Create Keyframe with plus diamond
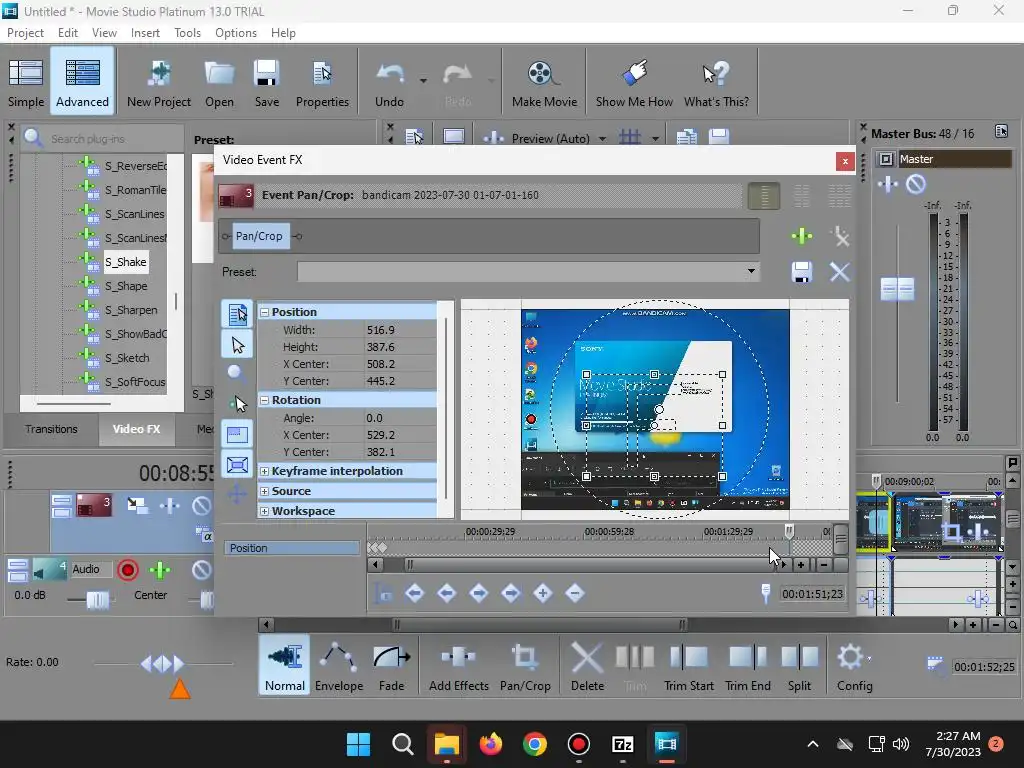Image resolution: width=1024 pixels, height=768 pixels. 543,594
